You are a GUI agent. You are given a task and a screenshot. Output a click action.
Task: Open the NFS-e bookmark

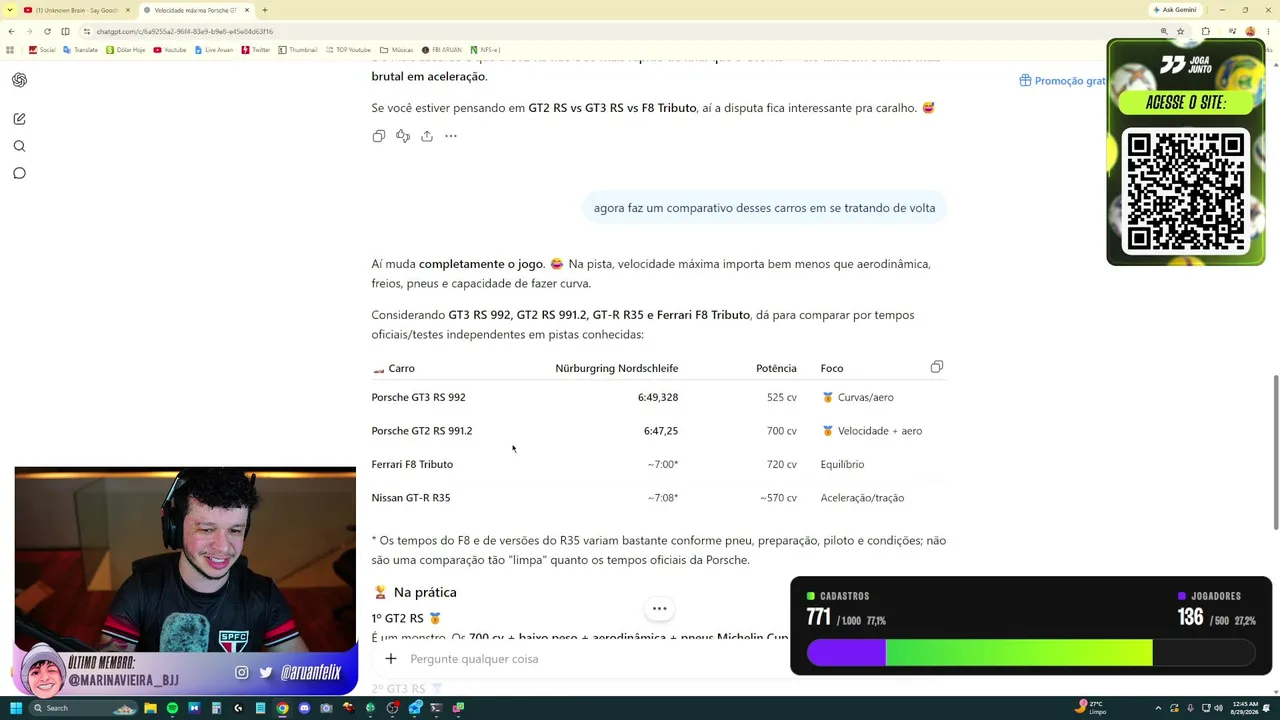(486, 49)
